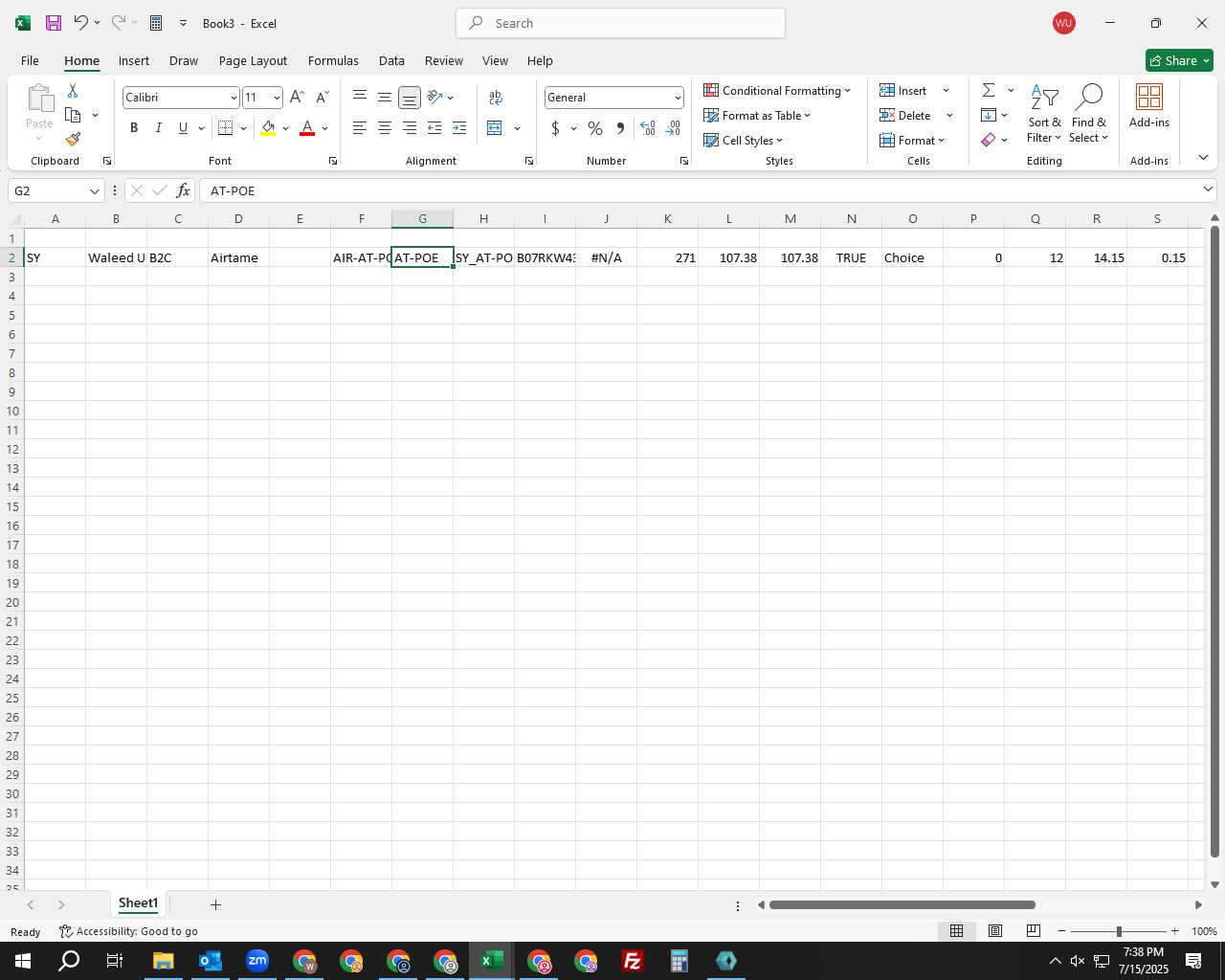Click the Fill down icon
1225x980 pixels.
pos(989,115)
